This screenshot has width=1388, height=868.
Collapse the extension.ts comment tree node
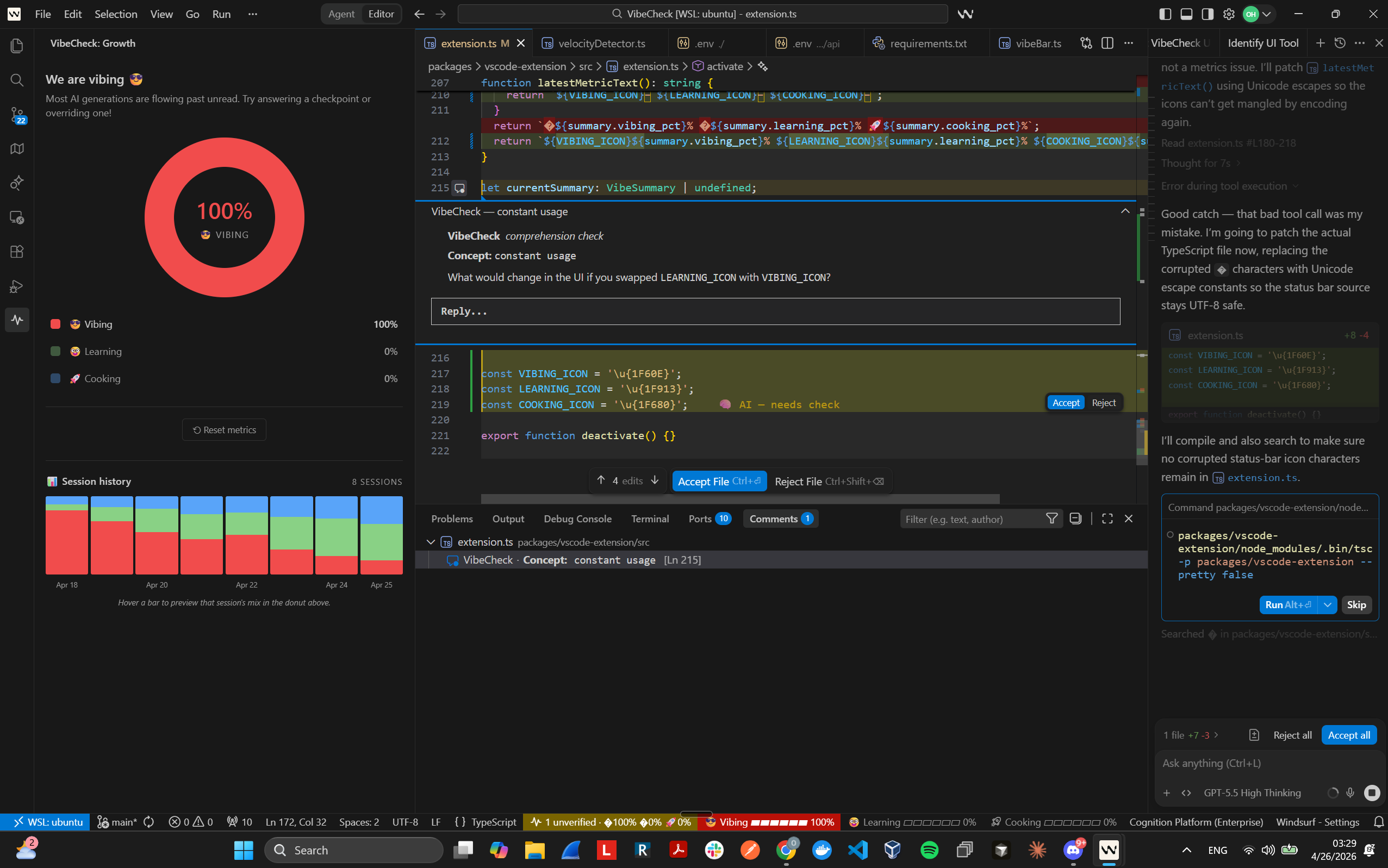(431, 542)
